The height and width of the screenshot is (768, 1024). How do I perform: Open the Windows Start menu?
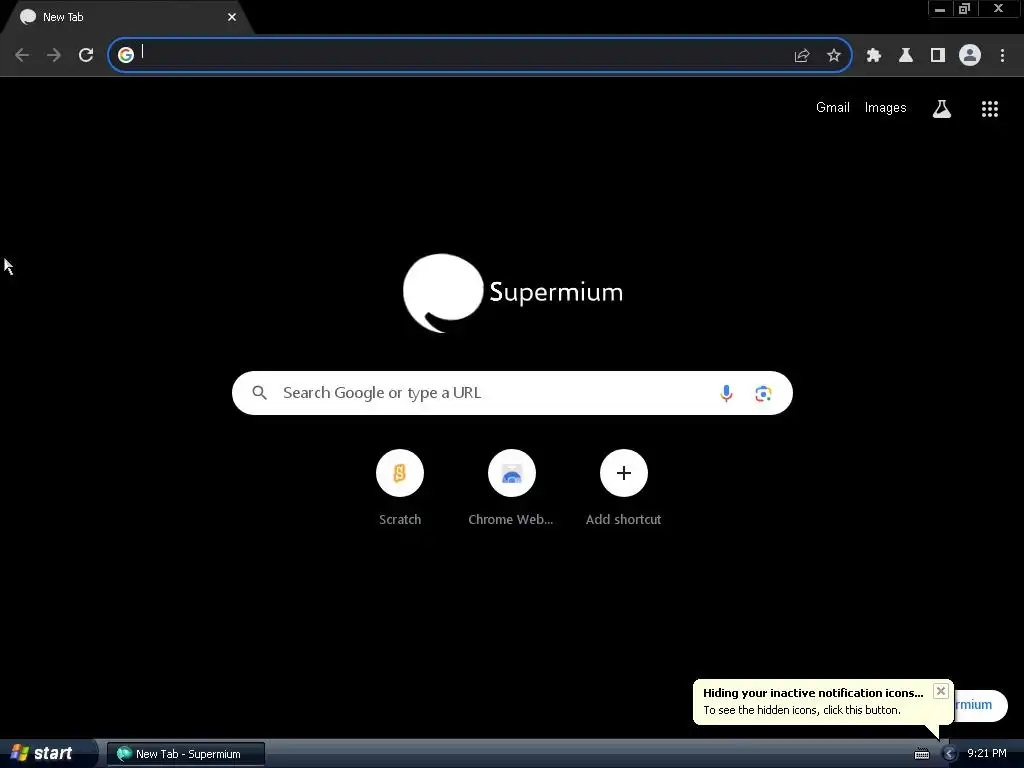coord(47,753)
